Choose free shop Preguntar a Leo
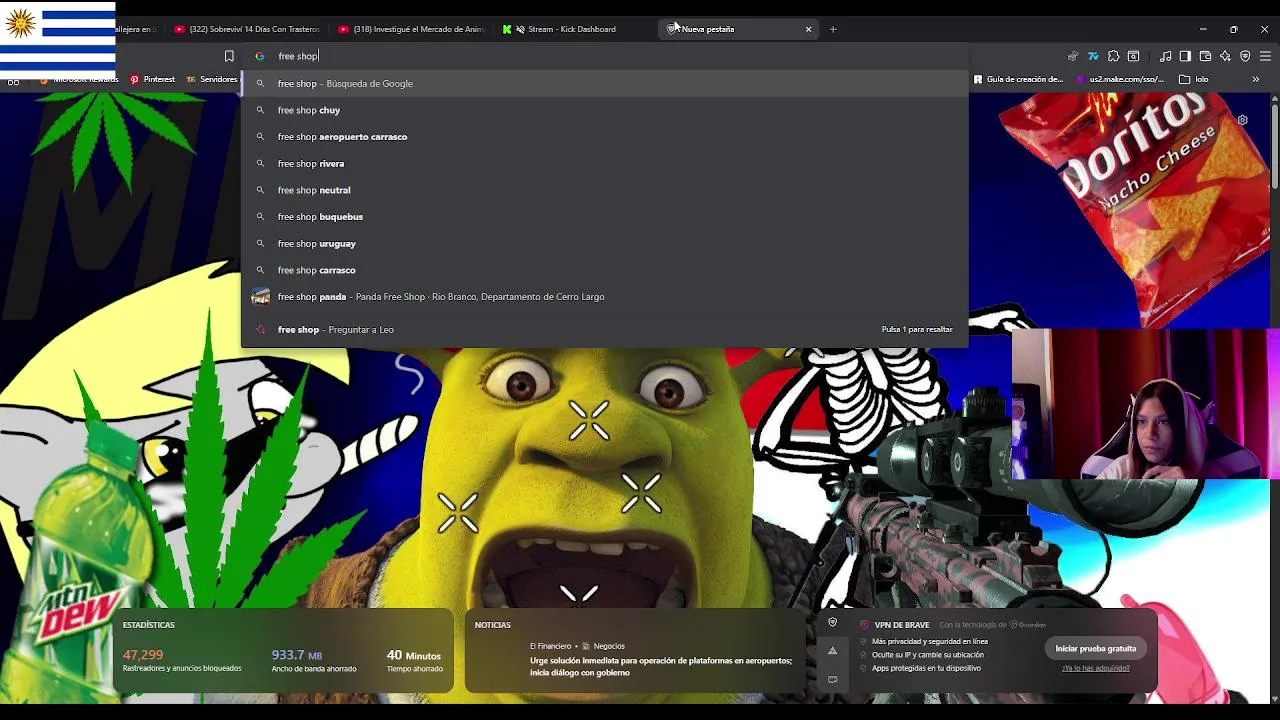This screenshot has height=720, width=1280. tap(604, 329)
